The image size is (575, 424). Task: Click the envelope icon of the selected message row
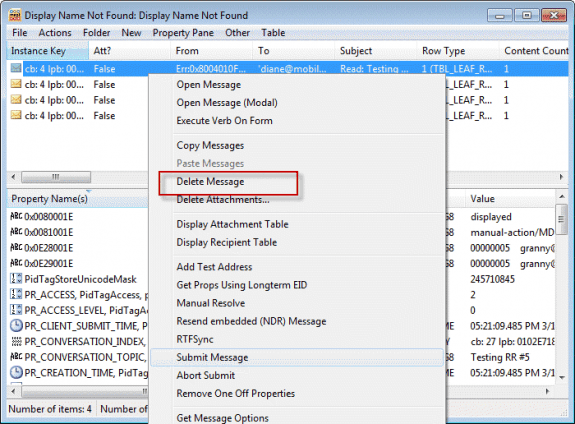coord(15,68)
